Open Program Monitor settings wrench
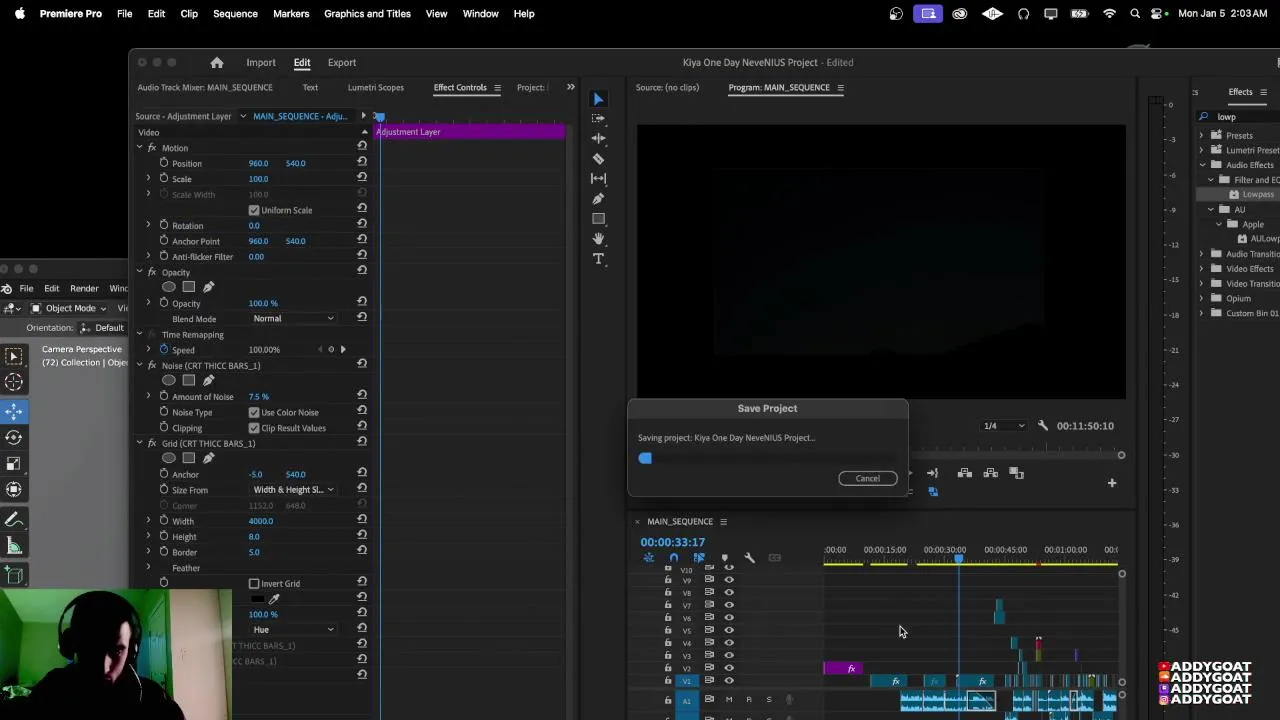The height and width of the screenshot is (720, 1280). (x=1043, y=426)
